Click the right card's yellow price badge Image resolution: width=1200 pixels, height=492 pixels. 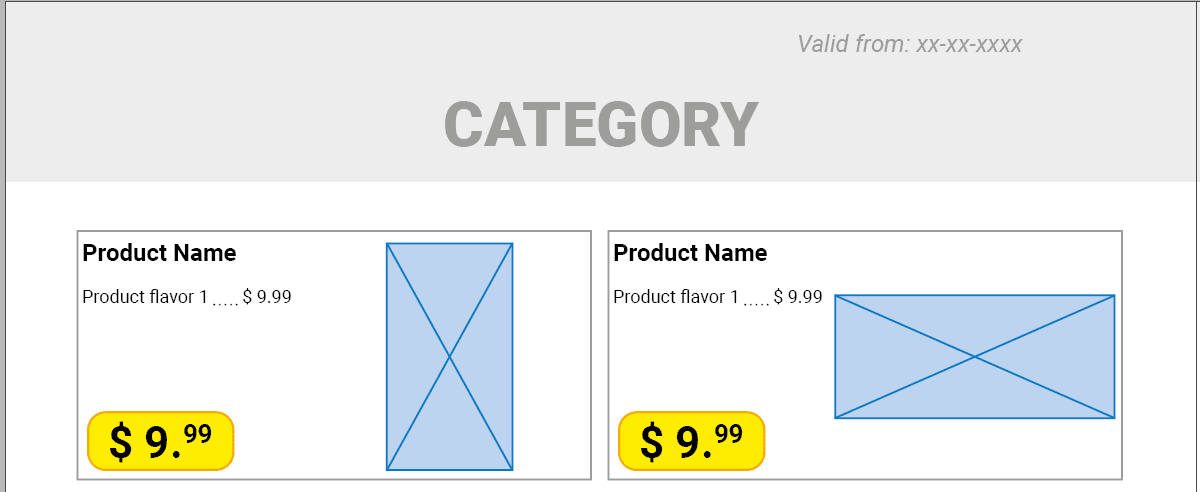pyautogui.click(x=691, y=441)
